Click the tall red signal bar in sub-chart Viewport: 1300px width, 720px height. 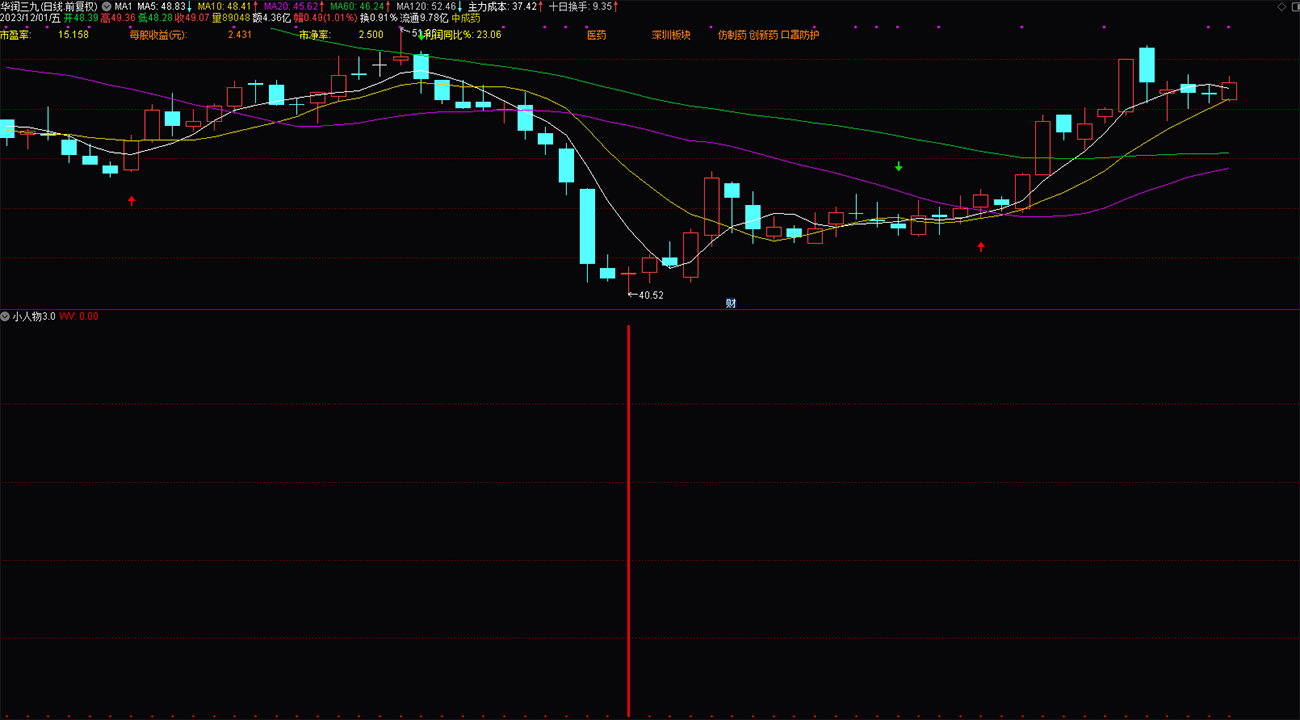[x=628, y=520]
